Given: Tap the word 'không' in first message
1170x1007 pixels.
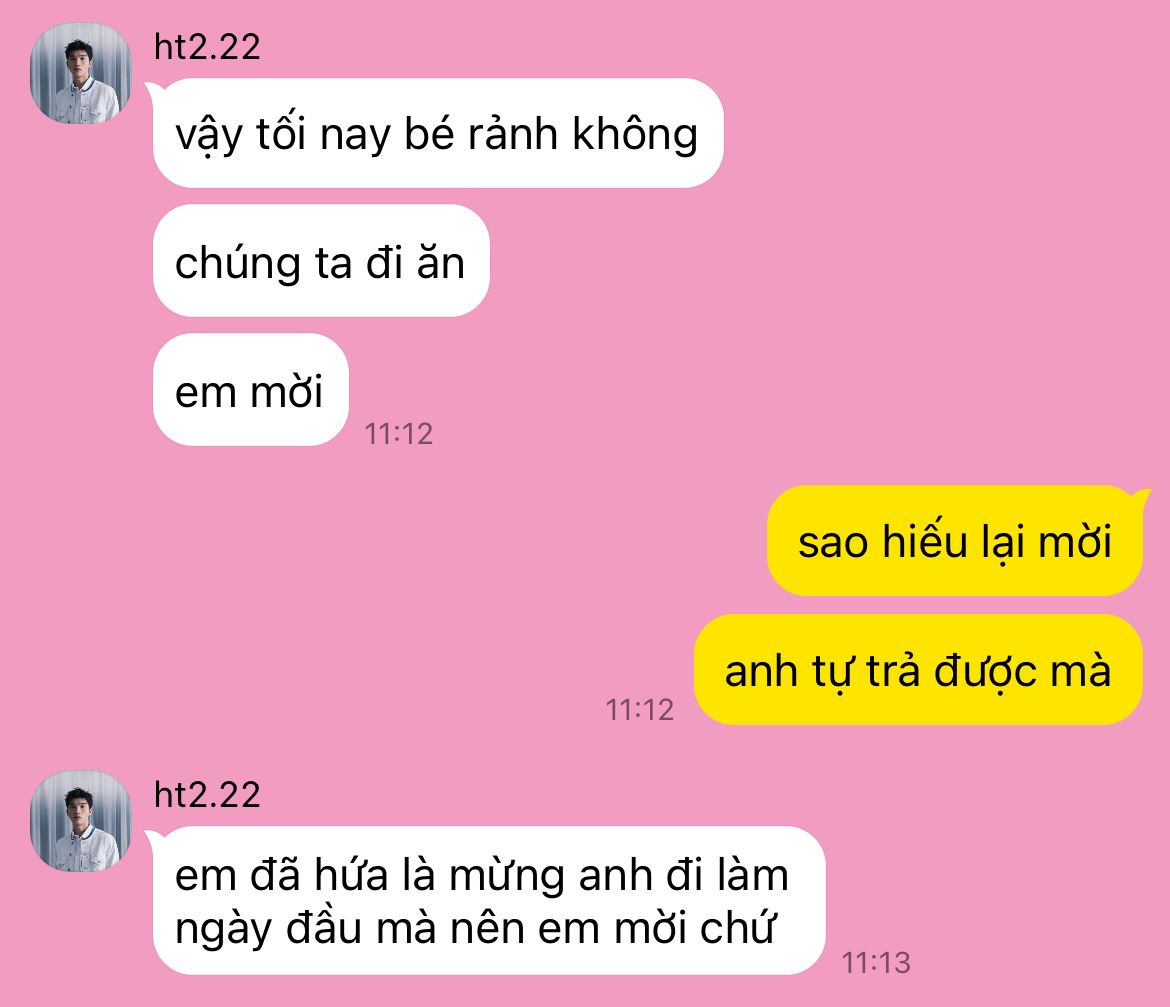Looking at the screenshot, I should click(x=635, y=135).
